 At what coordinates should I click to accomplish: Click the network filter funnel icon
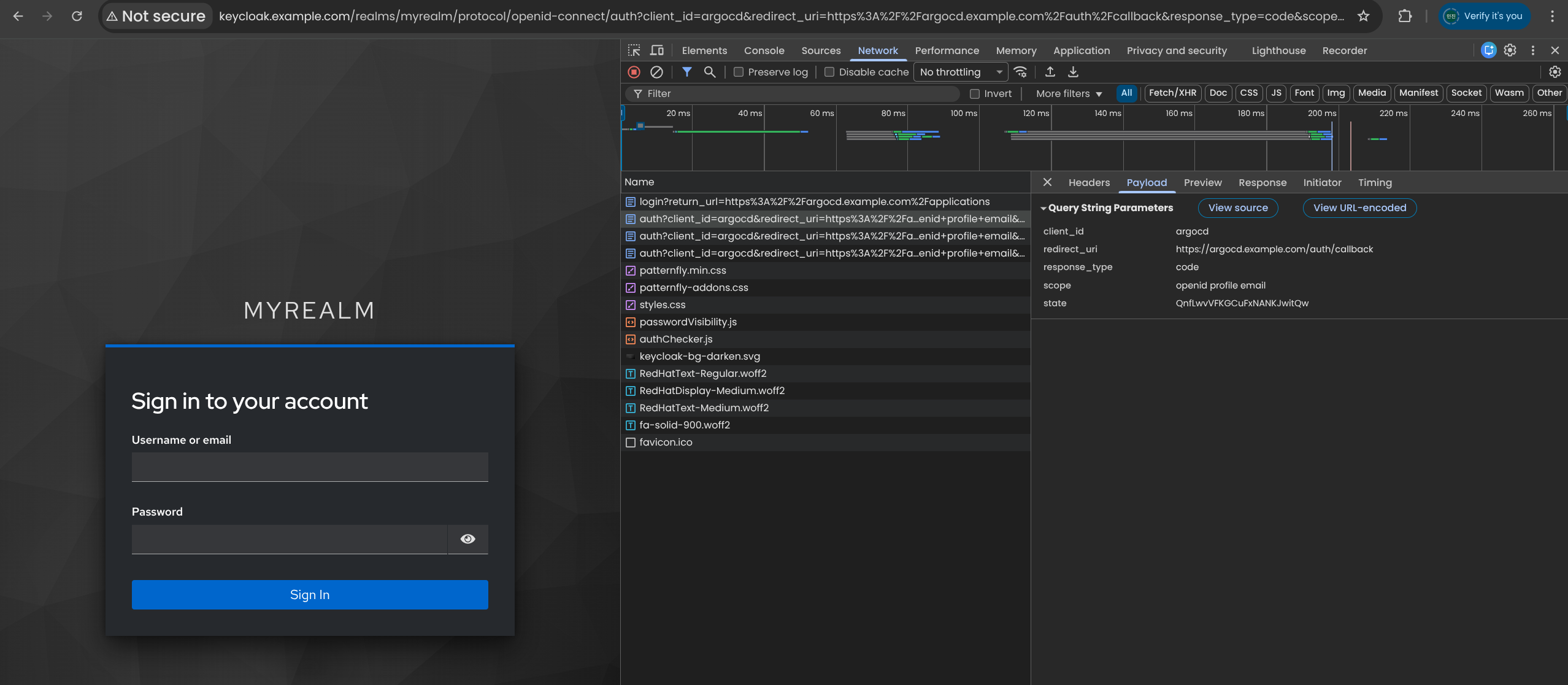(687, 72)
